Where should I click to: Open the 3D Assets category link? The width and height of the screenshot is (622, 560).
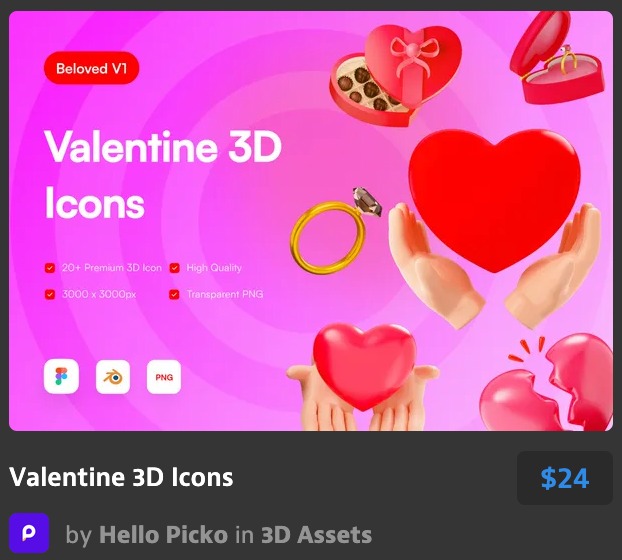point(317,534)
